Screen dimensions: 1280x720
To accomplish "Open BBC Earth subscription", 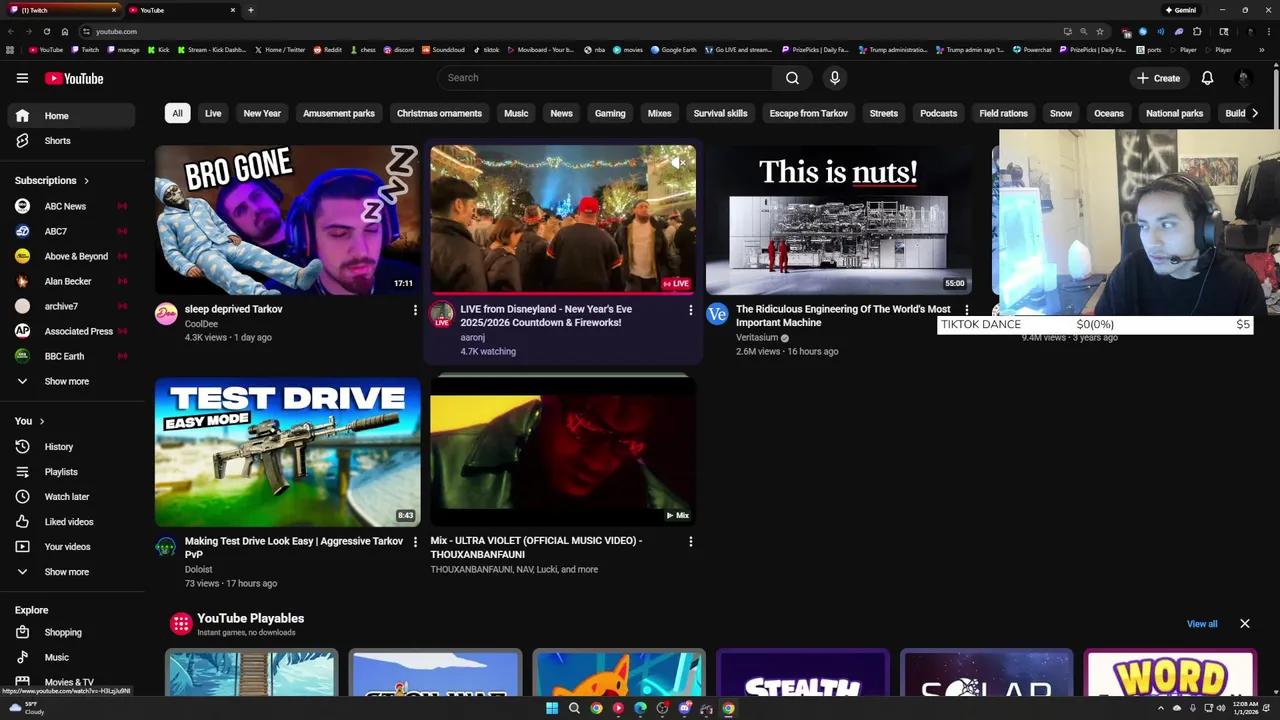I will click(70, 356).
